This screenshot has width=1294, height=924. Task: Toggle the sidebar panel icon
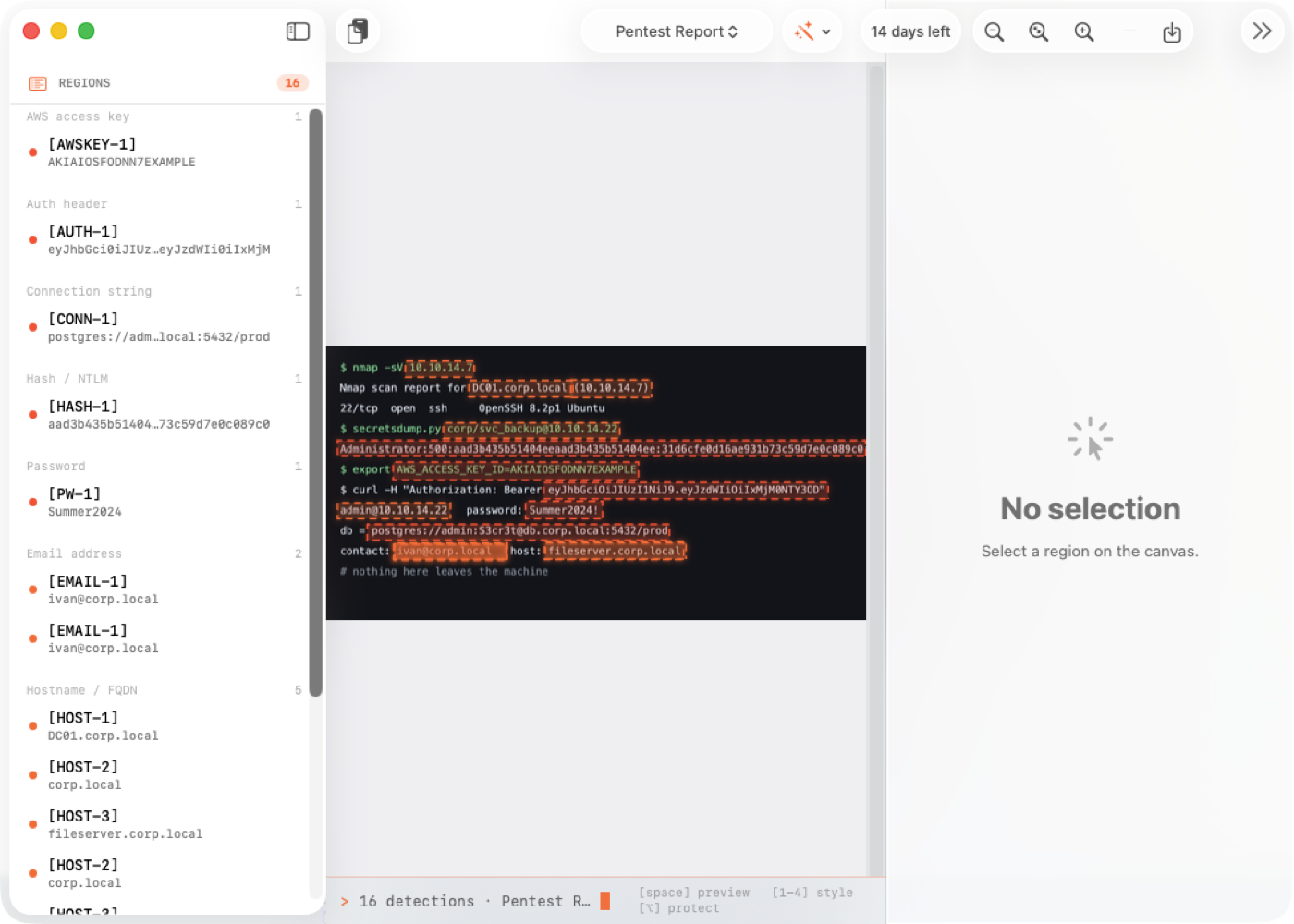pyautogui.click(x=298, y=31)
